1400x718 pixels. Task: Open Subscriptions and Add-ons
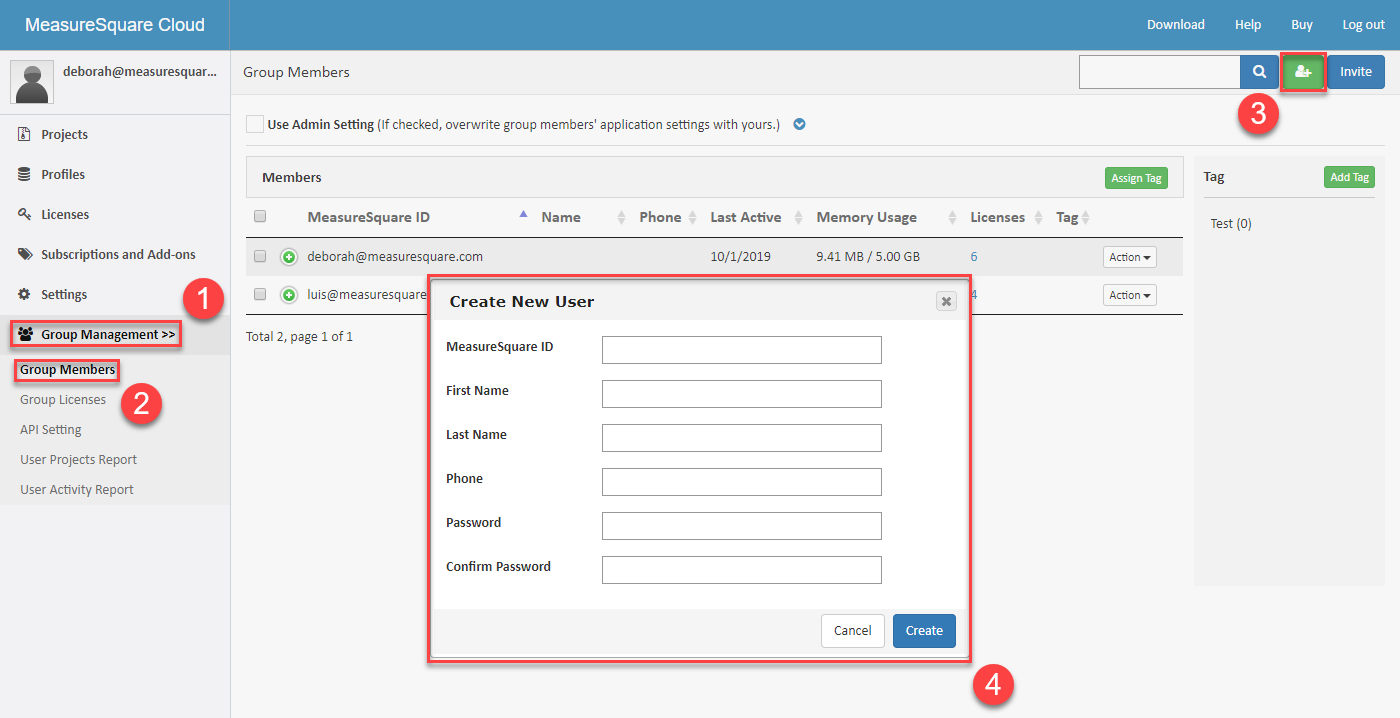[118, 254]
